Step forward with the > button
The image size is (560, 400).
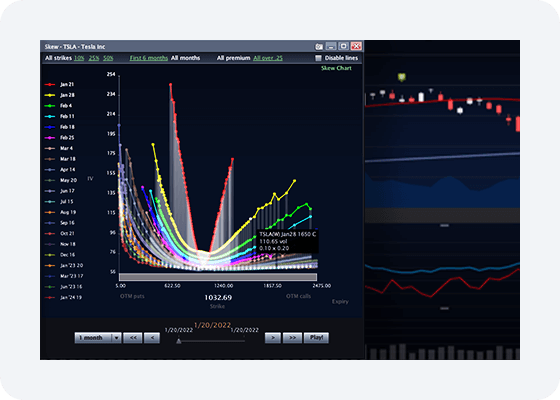(272, 338)
